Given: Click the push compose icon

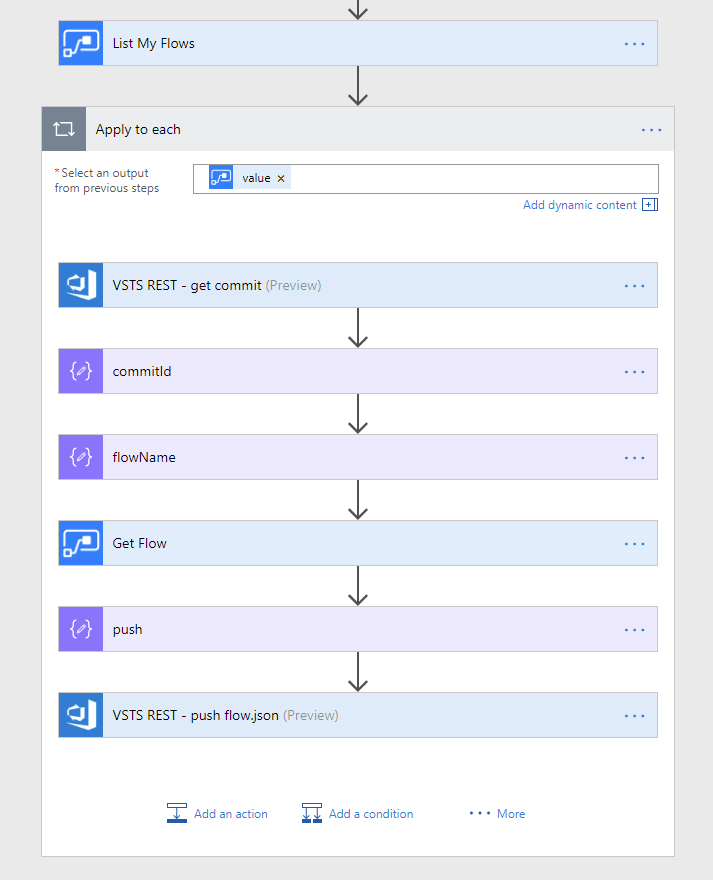Looking at the screenshot, I should tap(80, 630).
